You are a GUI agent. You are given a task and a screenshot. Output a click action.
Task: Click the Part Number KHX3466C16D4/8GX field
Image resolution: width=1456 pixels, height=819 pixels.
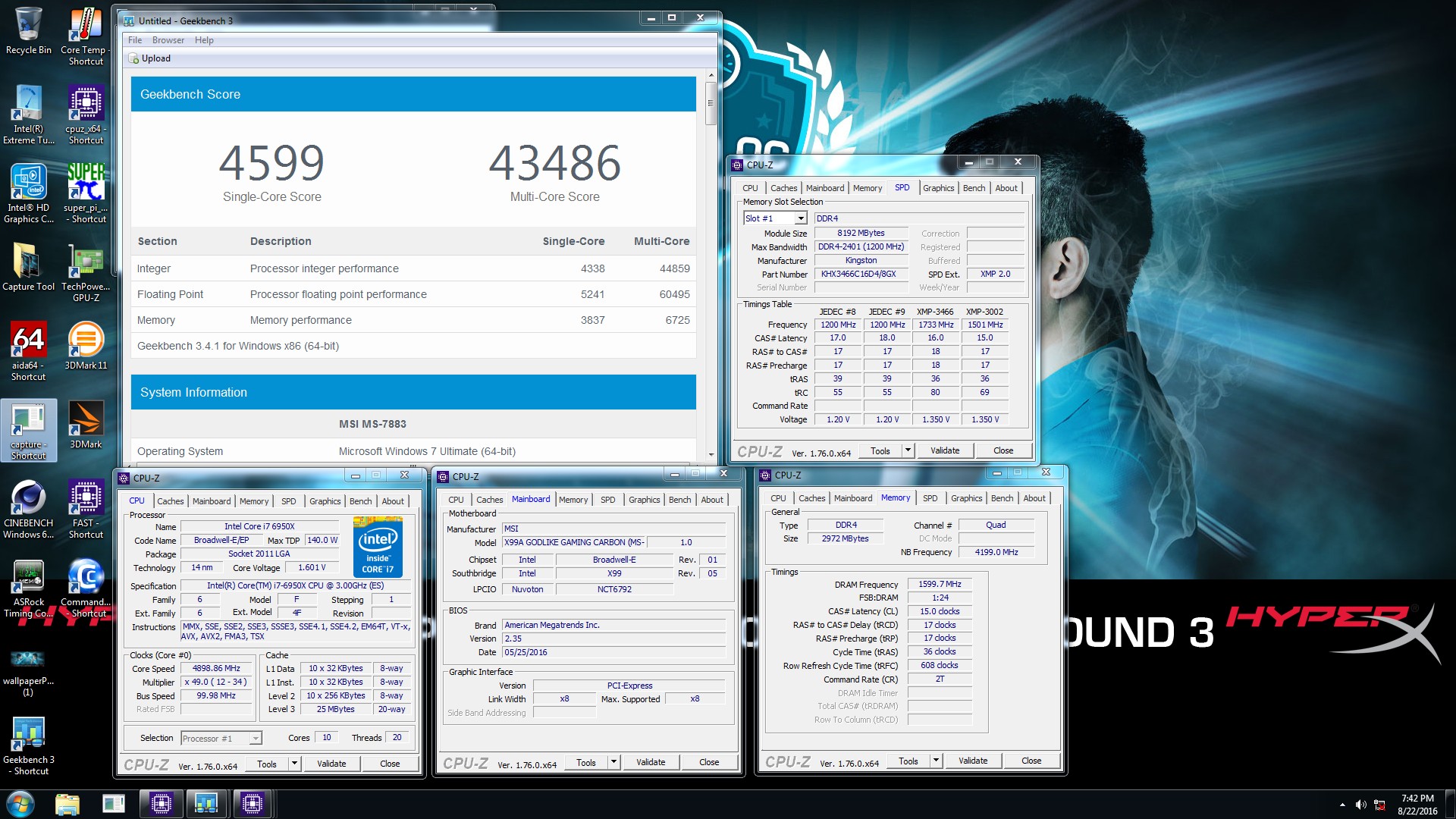coord(861,275)
